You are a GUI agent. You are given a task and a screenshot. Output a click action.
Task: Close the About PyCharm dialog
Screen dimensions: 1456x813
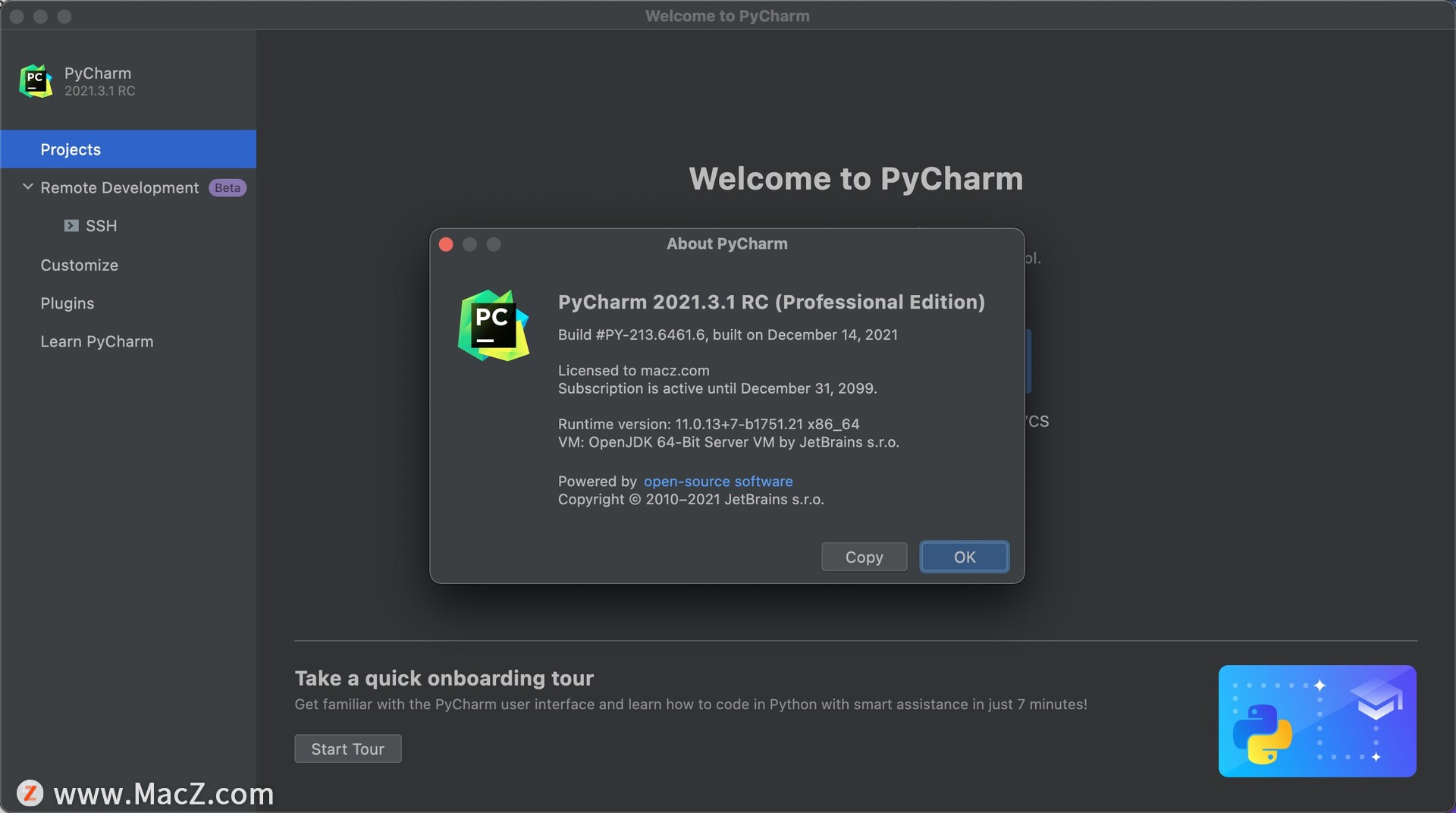coord(446,244)
